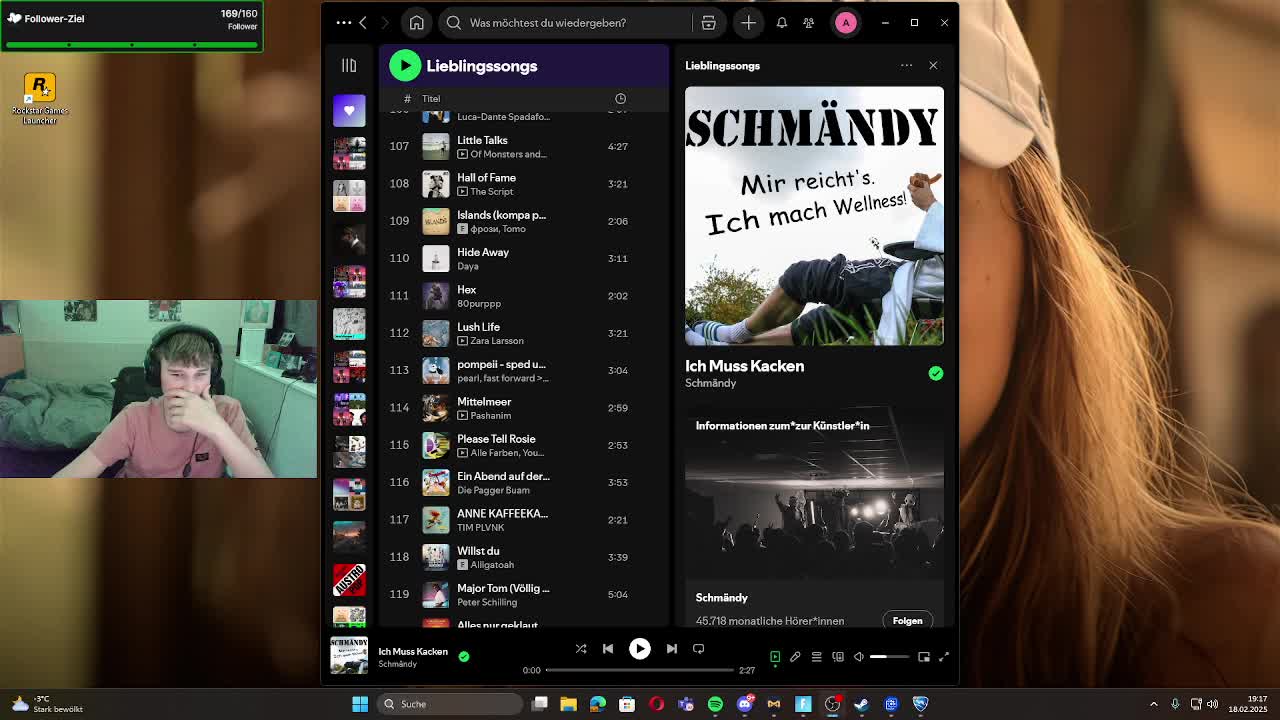Skip to the next track
Viewport: 1280px width, 720px height.
(x=671, y=648)
